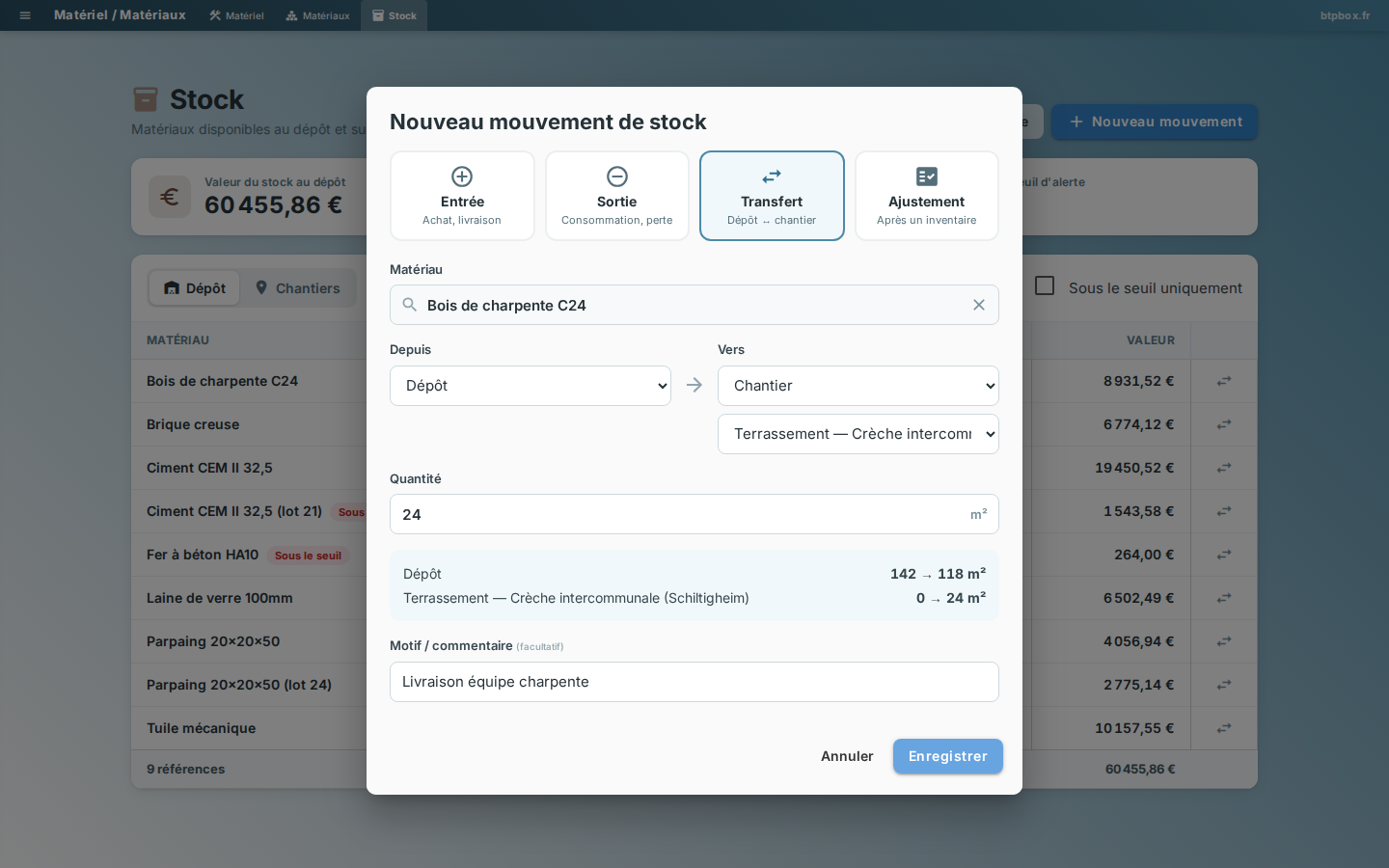Image resolution: width=1389 pixels, height=868 pixels.
Task: Click the 9 références footer text
Action: click(185, 770)
